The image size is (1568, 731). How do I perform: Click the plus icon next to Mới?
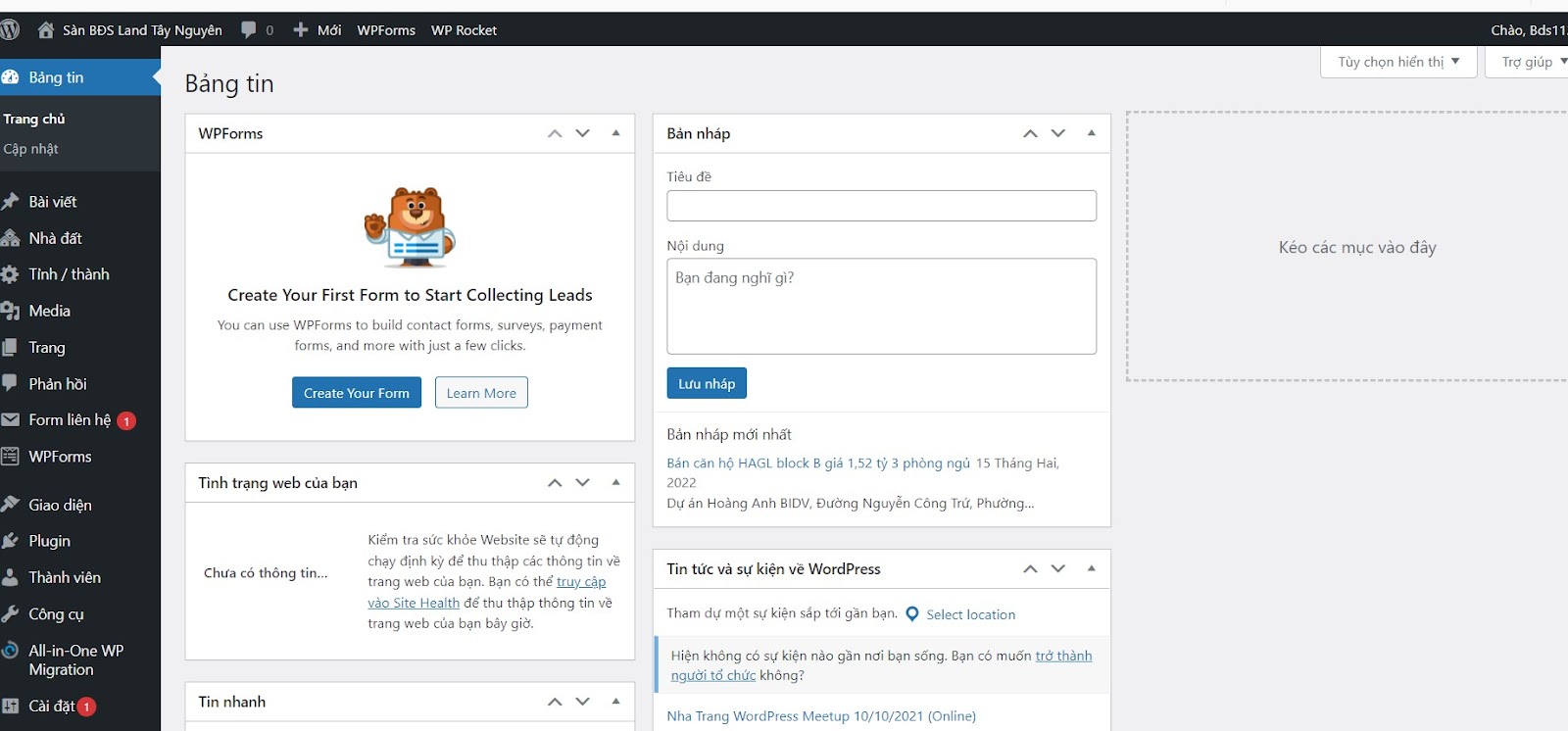301,29
